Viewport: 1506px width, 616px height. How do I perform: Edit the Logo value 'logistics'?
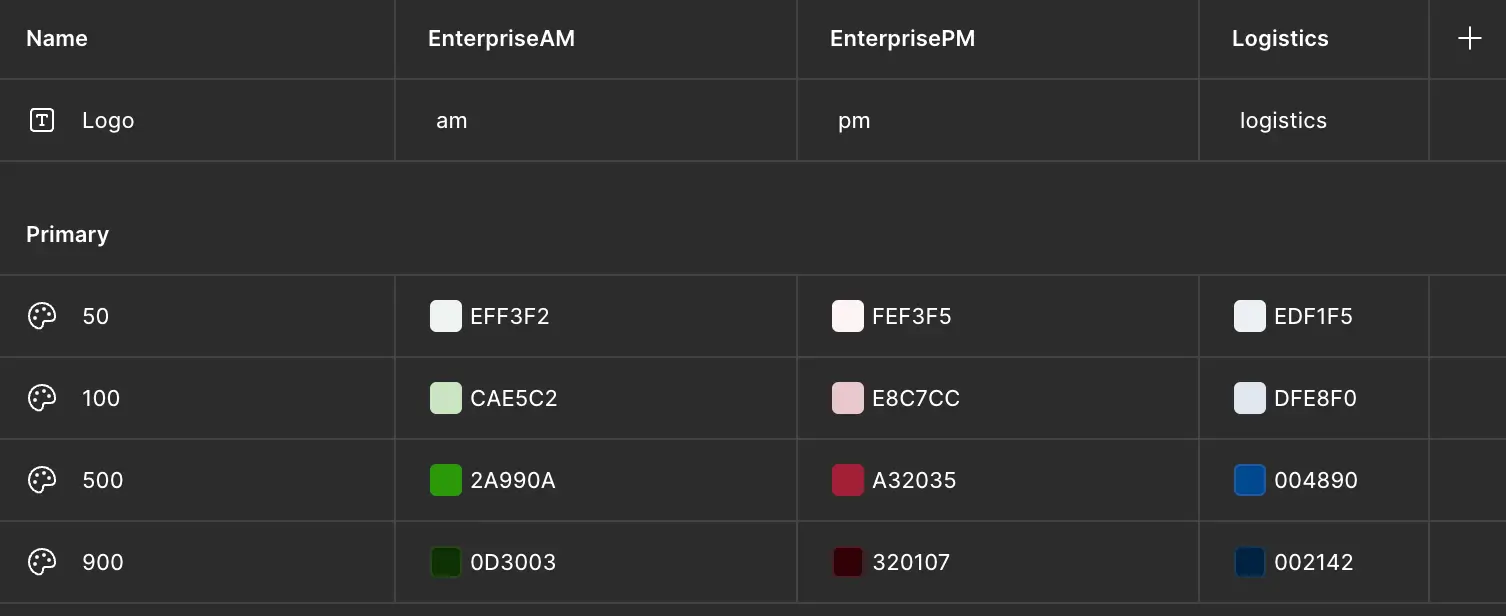click(x=1283, y=121)
